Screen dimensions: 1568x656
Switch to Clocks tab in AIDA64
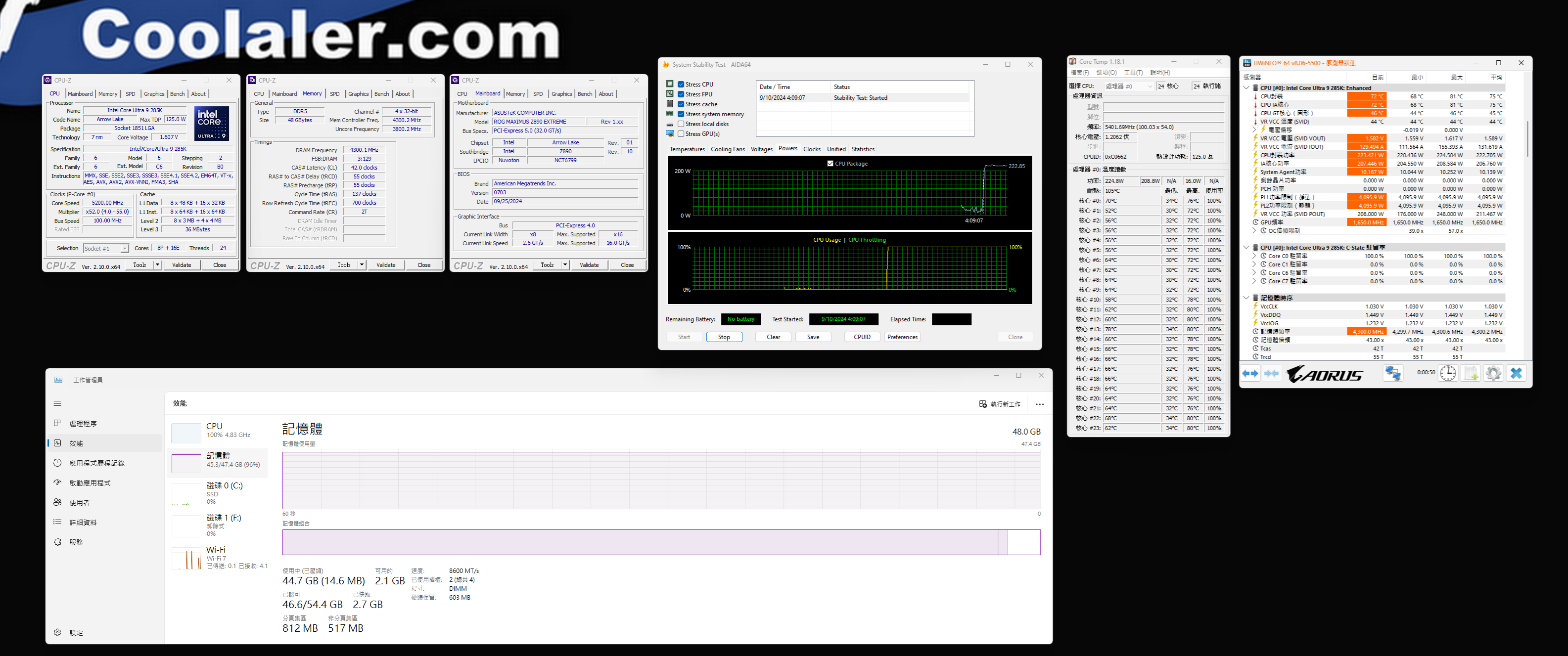click(811, 149)
